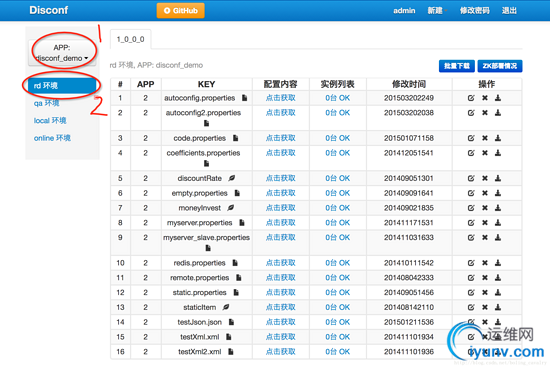Image resolution: width=550 pixels, height=368 pixels.
Task: Download the code.properties file
Action: point(498,138)
